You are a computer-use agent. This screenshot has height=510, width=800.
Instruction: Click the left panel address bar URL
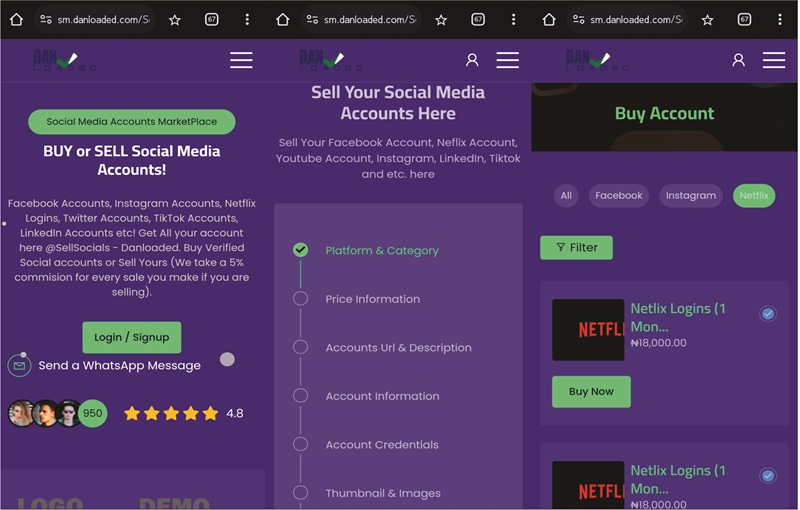104,19
